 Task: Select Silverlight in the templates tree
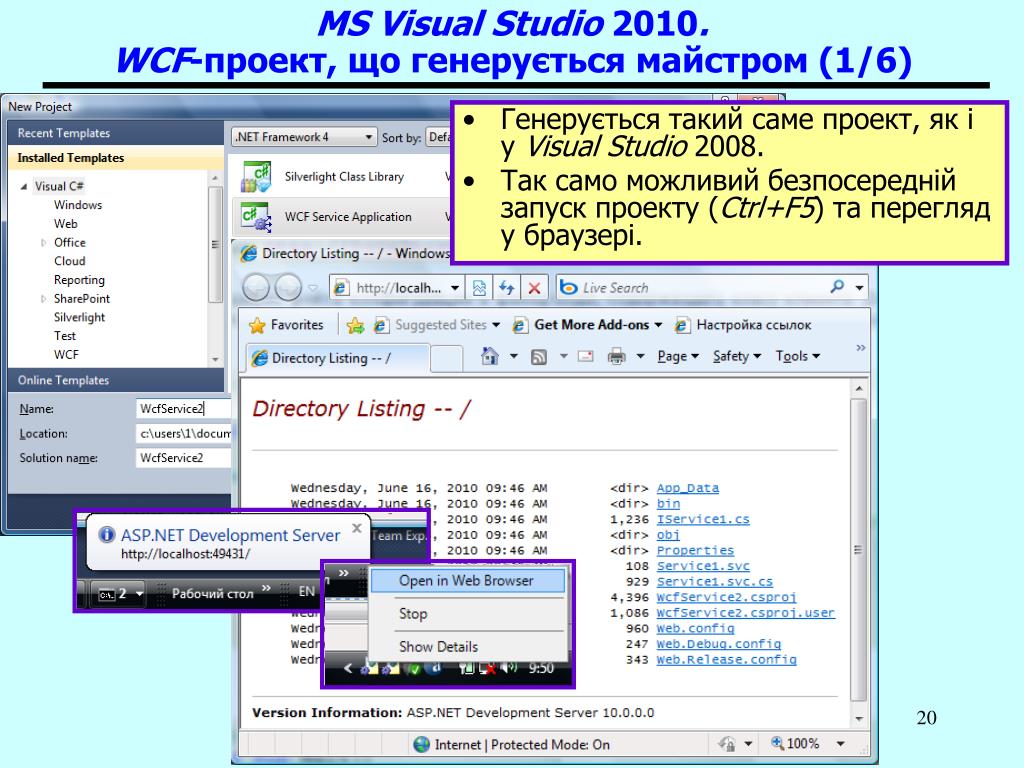79,317
